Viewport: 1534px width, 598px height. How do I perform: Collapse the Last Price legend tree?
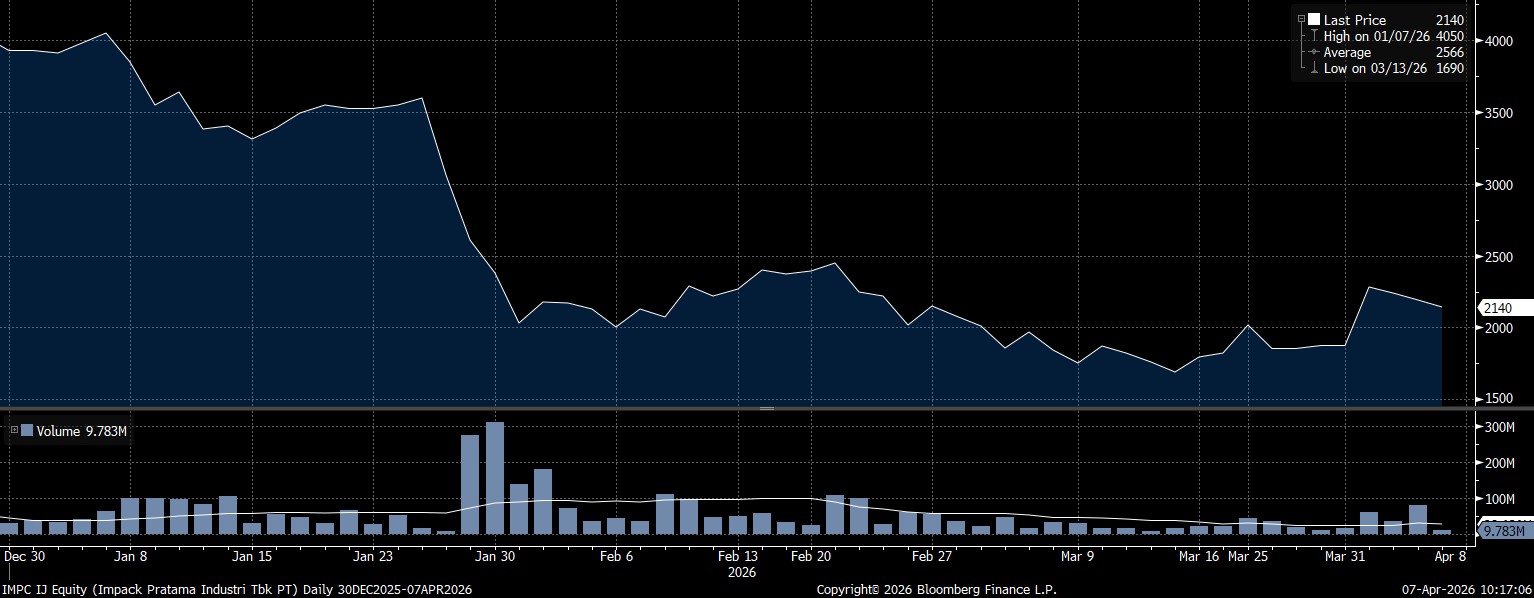pyautogui.click(x=1301, y=20)
